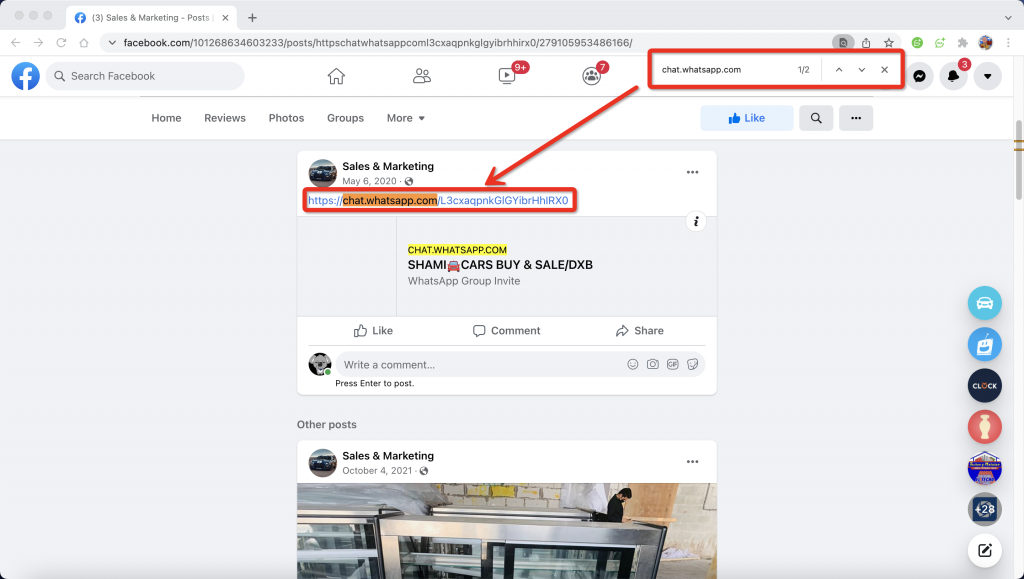
Task: Open the Reviews tab
Action: [225, 118]
